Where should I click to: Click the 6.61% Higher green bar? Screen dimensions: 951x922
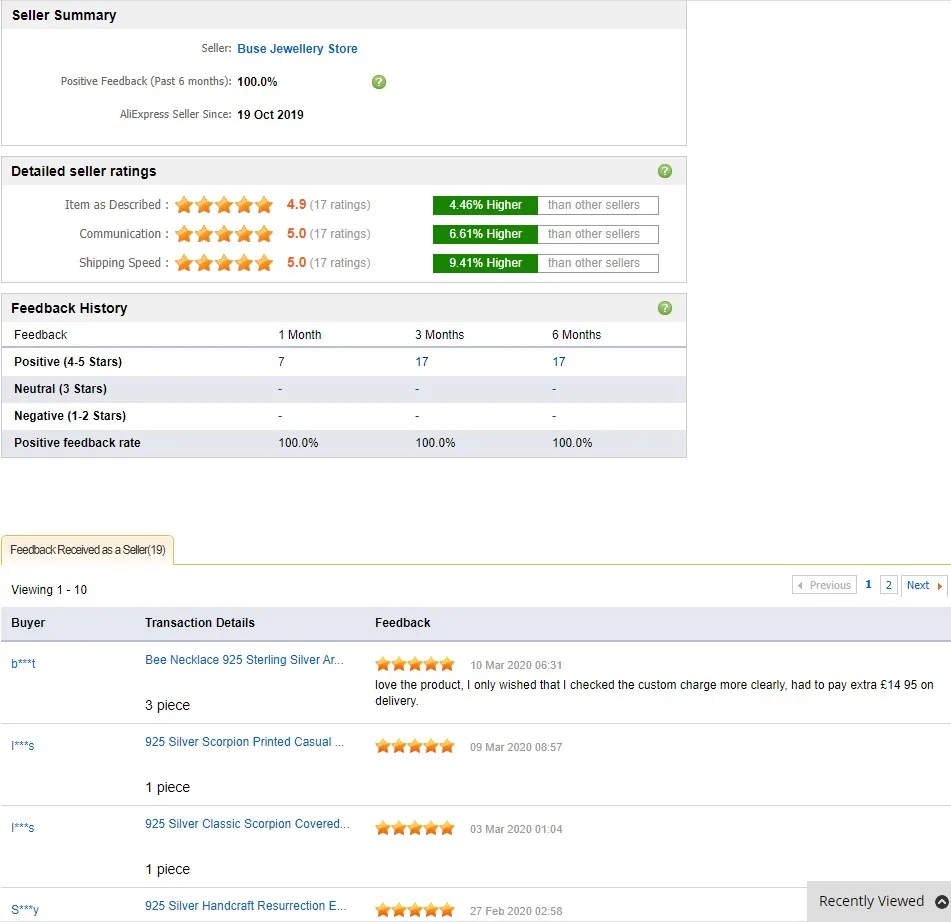485,234
